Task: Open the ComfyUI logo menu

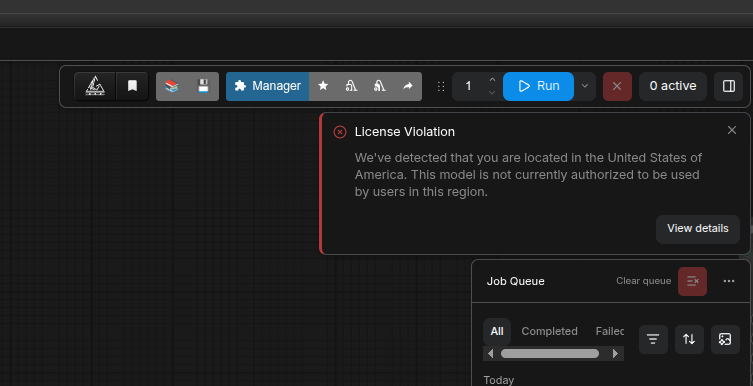Action: pos(95,86)
